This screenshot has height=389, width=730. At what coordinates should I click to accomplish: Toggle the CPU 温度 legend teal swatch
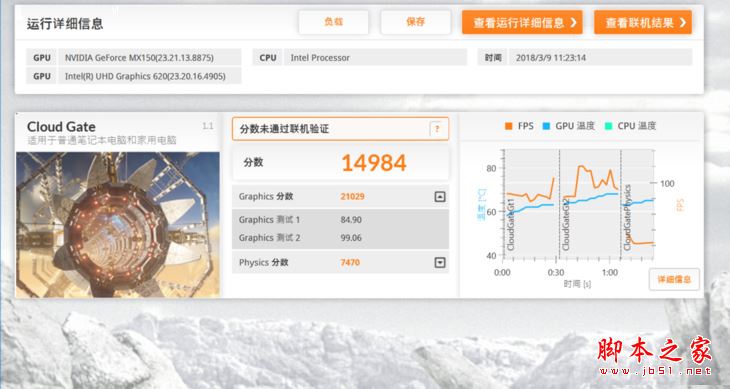click(608, 126)
